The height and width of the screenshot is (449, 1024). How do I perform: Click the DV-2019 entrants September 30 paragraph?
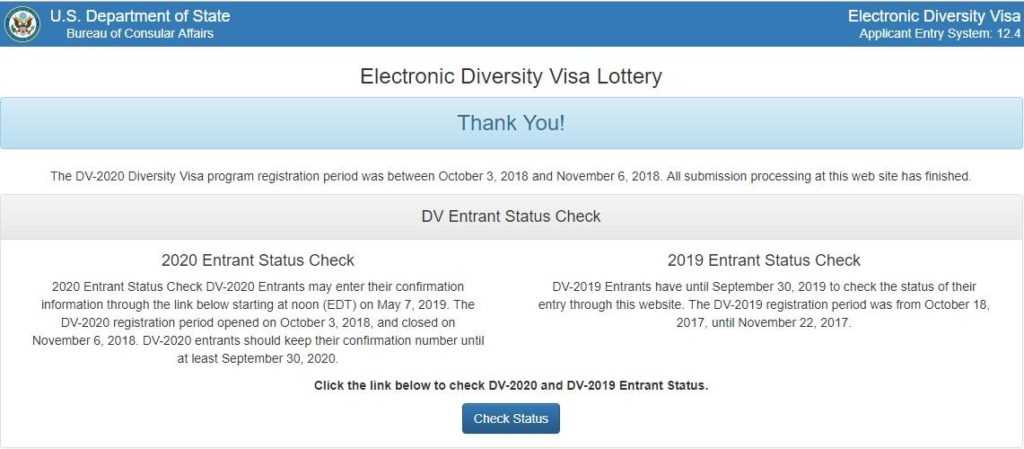[764, 305]
